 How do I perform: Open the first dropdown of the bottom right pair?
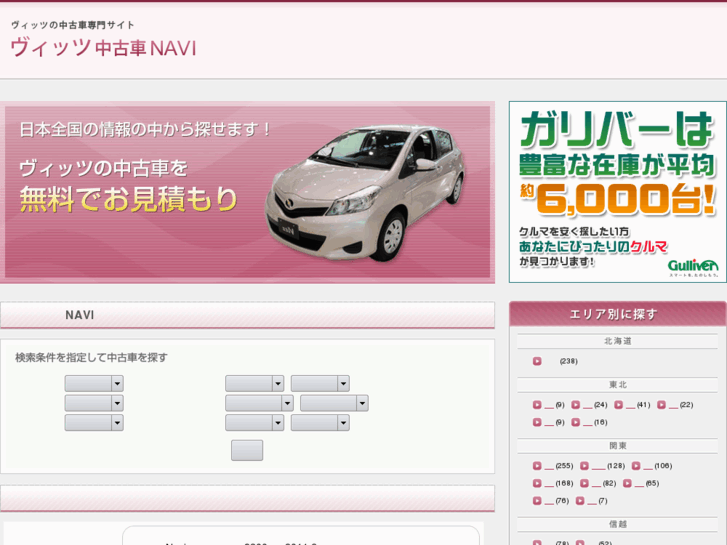tap(255, 423)
